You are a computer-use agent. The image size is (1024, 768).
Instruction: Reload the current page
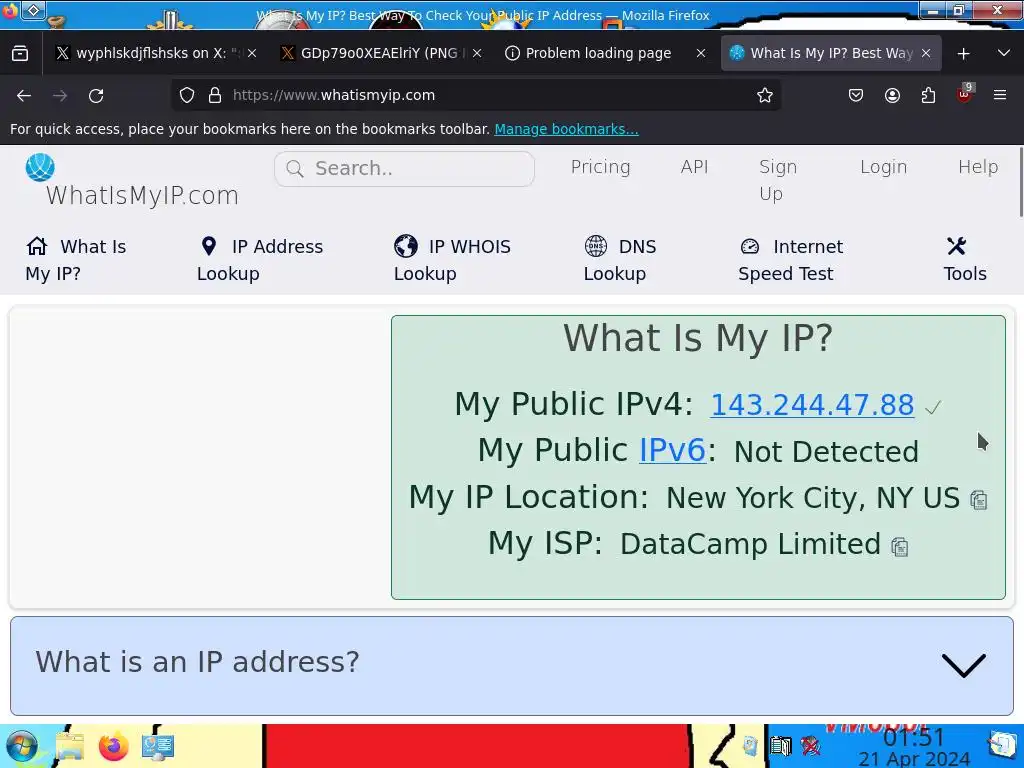point(96,95)
